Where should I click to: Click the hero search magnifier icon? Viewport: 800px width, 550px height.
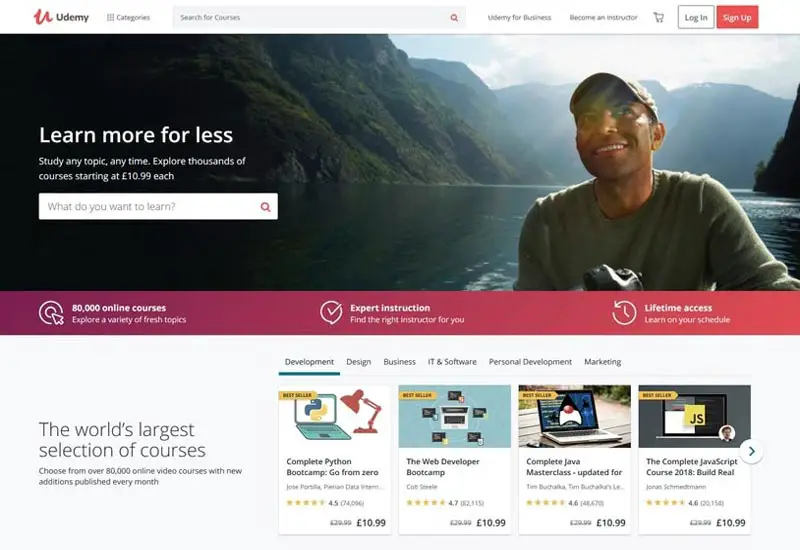tap(265, 207)
